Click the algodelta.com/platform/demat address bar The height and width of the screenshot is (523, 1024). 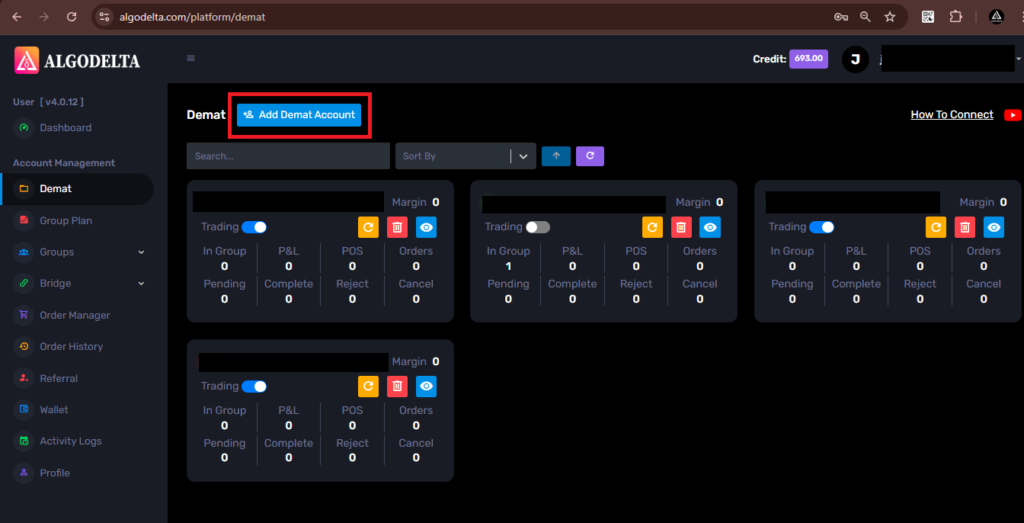[192, 18]
